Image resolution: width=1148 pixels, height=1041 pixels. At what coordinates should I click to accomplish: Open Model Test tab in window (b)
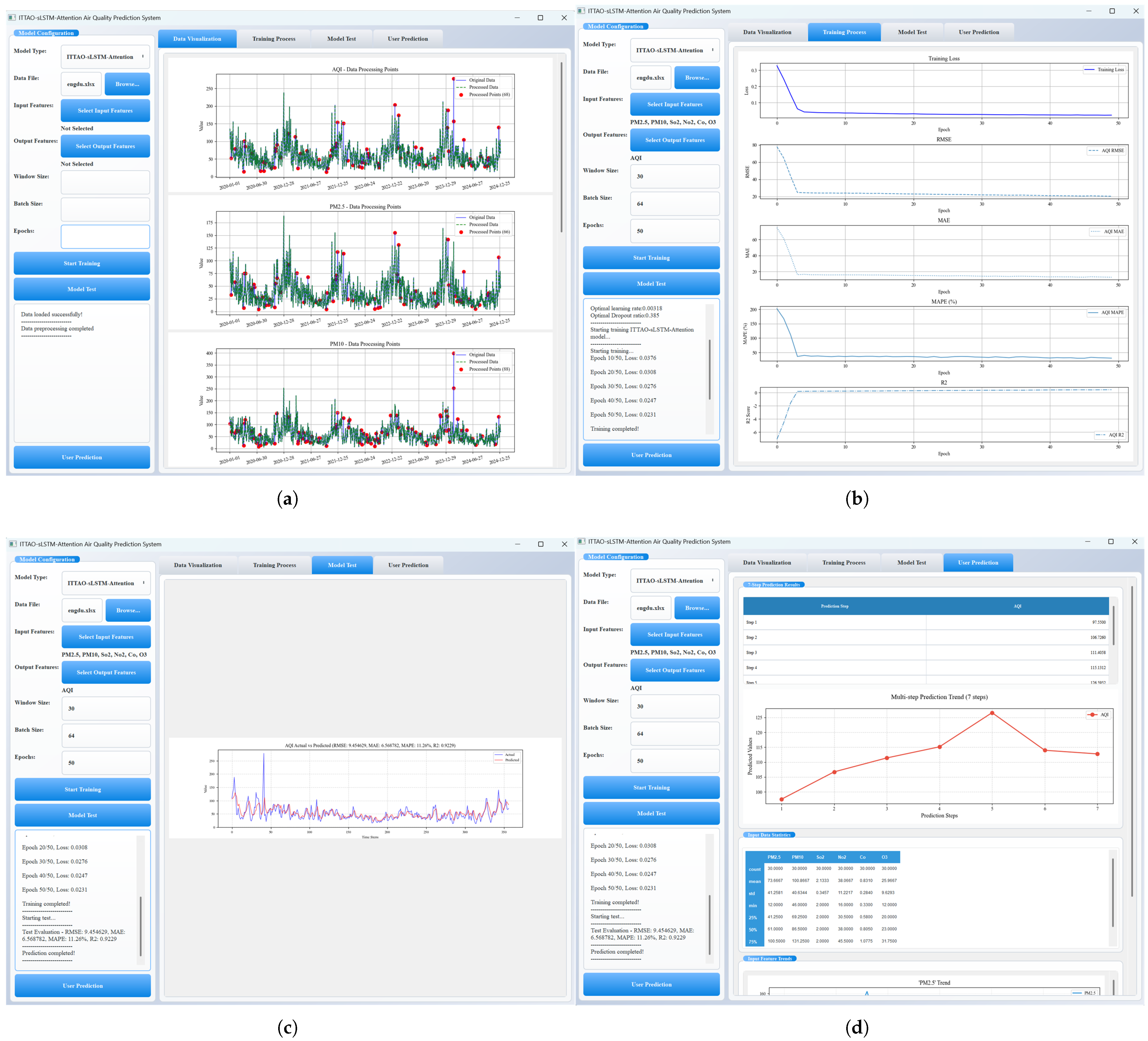(912, 32)
